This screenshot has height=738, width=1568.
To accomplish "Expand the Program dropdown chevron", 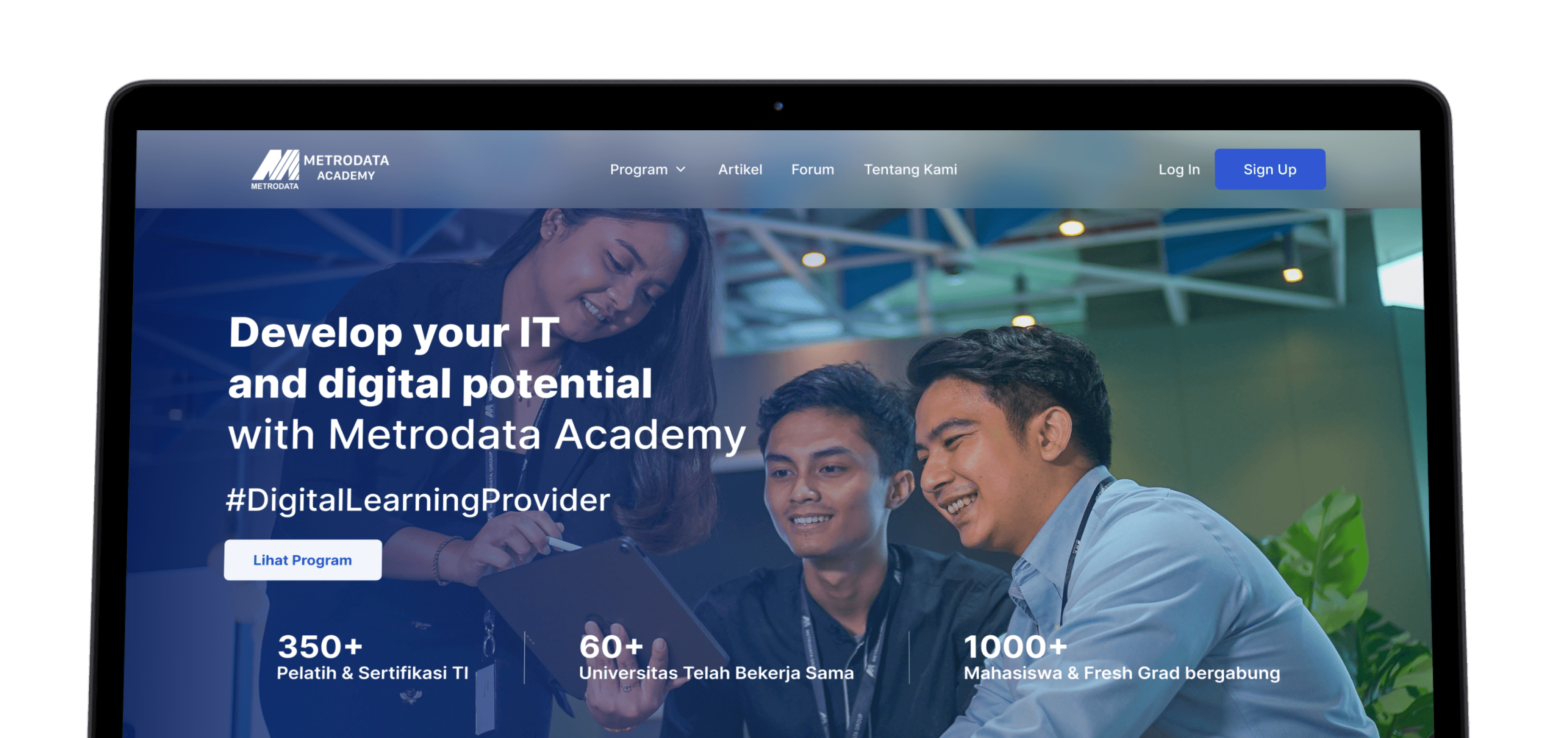I will [681, 169].
